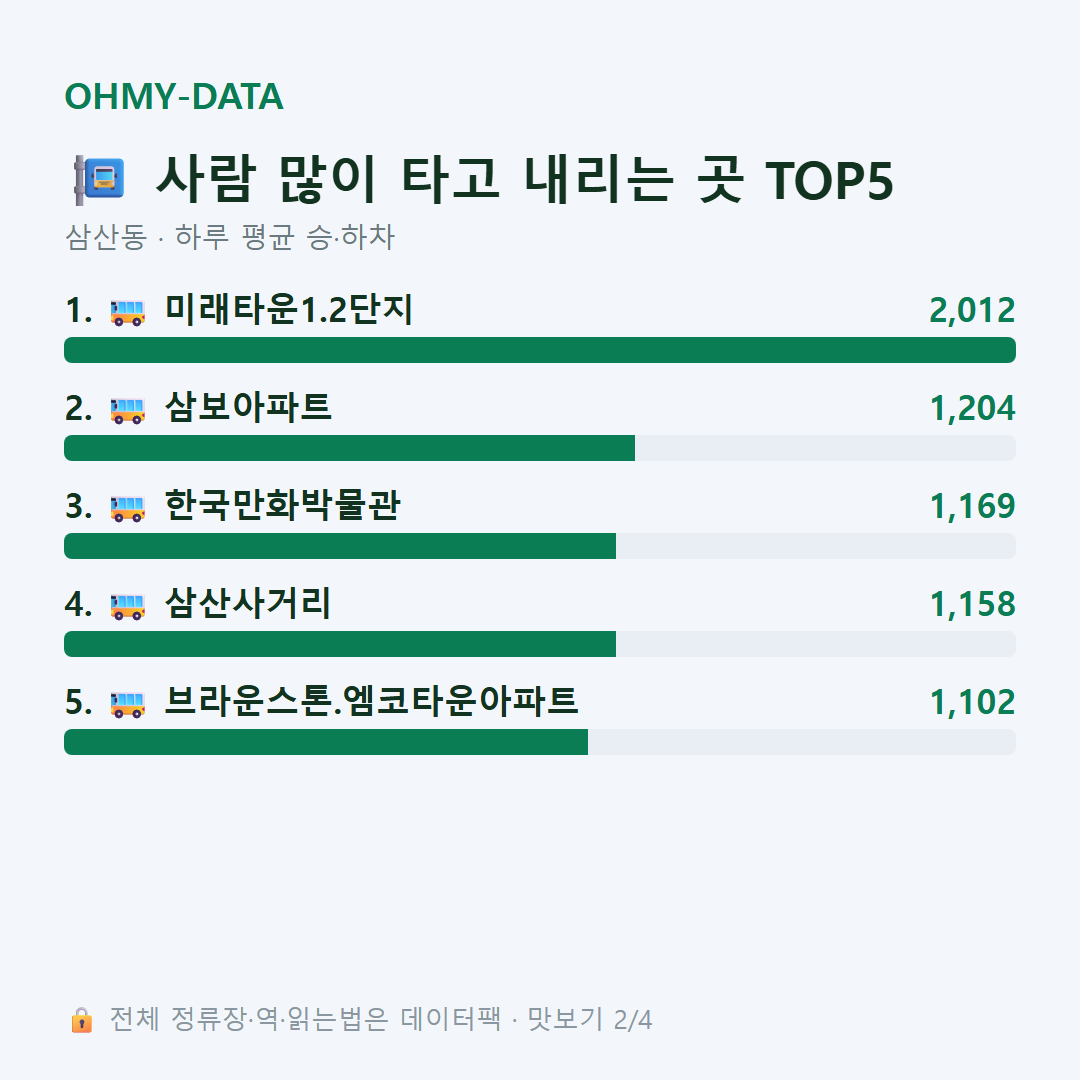Click the progress bar under 삼보아파트
Screen dimensions: 1080x1080
pos(540,448)
